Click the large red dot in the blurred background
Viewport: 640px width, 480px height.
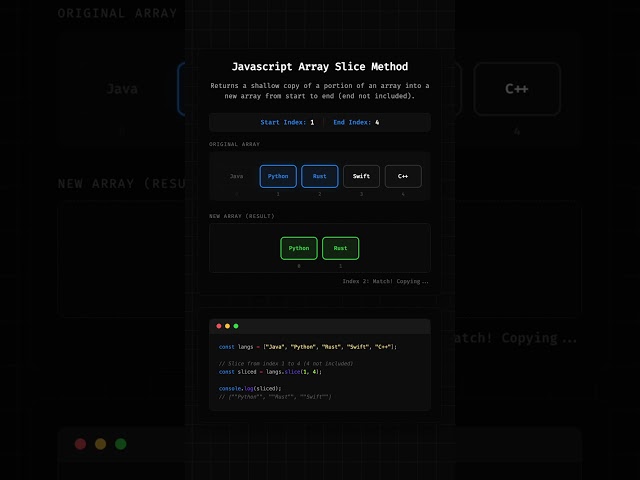[x=80, y=444]
